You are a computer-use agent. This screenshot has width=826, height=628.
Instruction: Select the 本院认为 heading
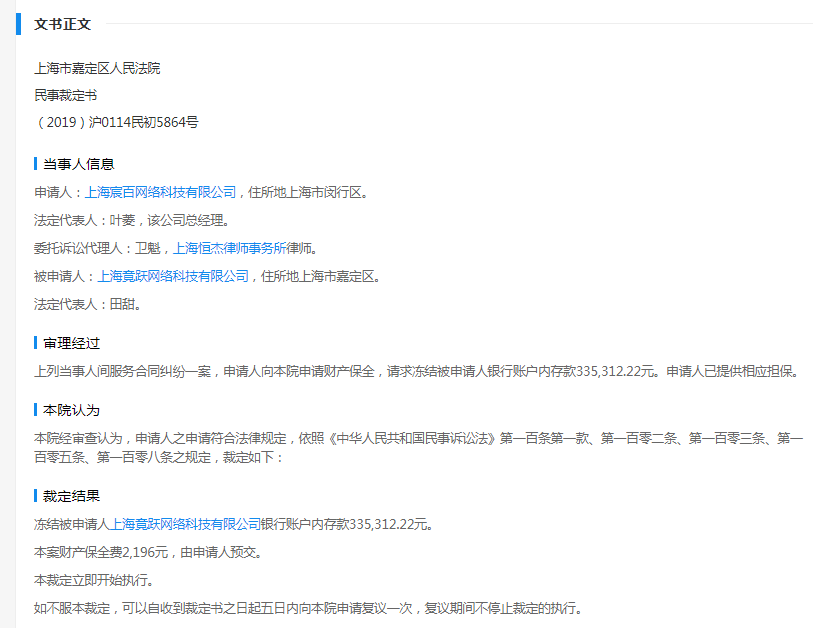tap(71, 410)
